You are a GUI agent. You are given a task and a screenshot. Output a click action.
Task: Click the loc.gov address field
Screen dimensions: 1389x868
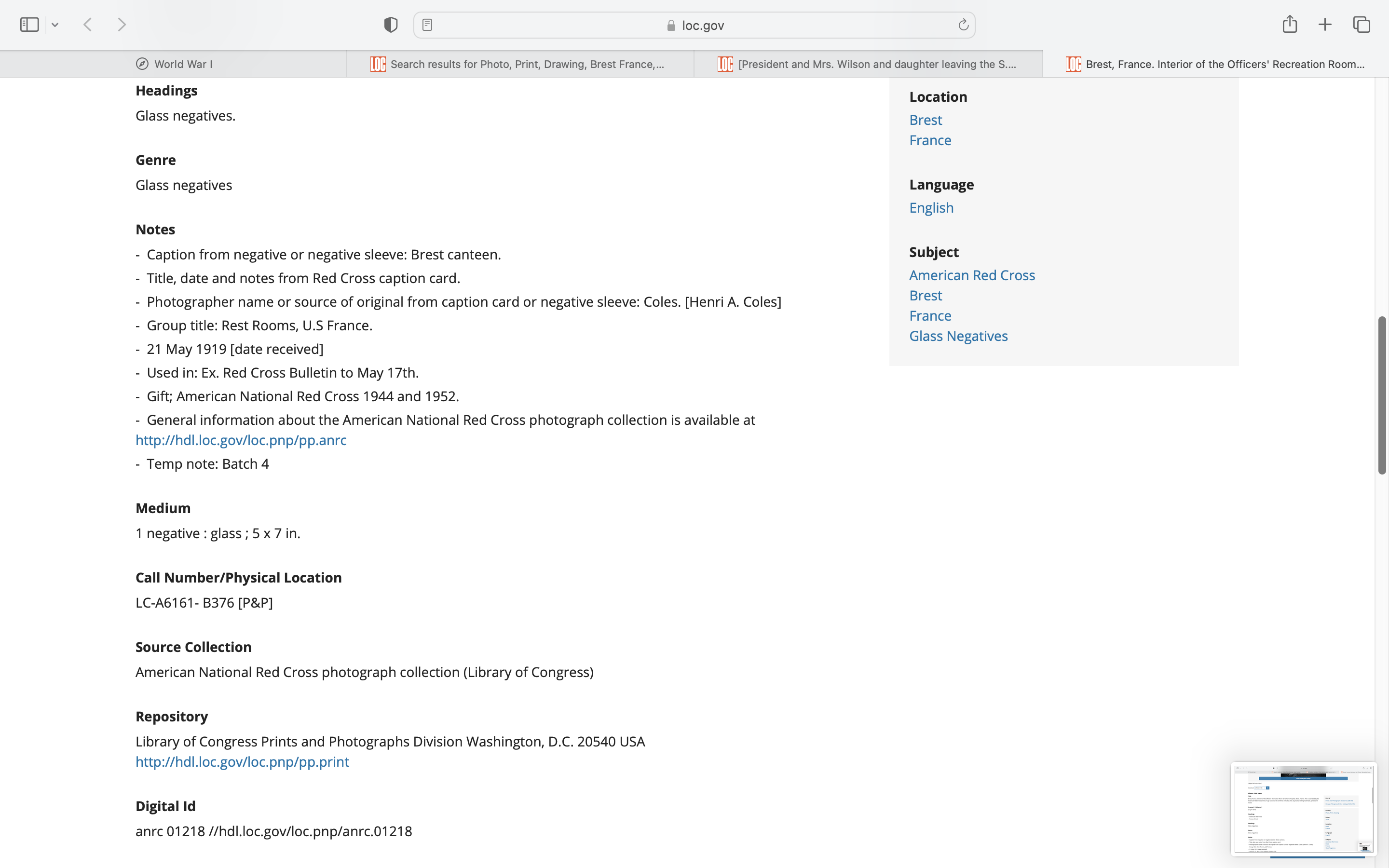(694, 25)
